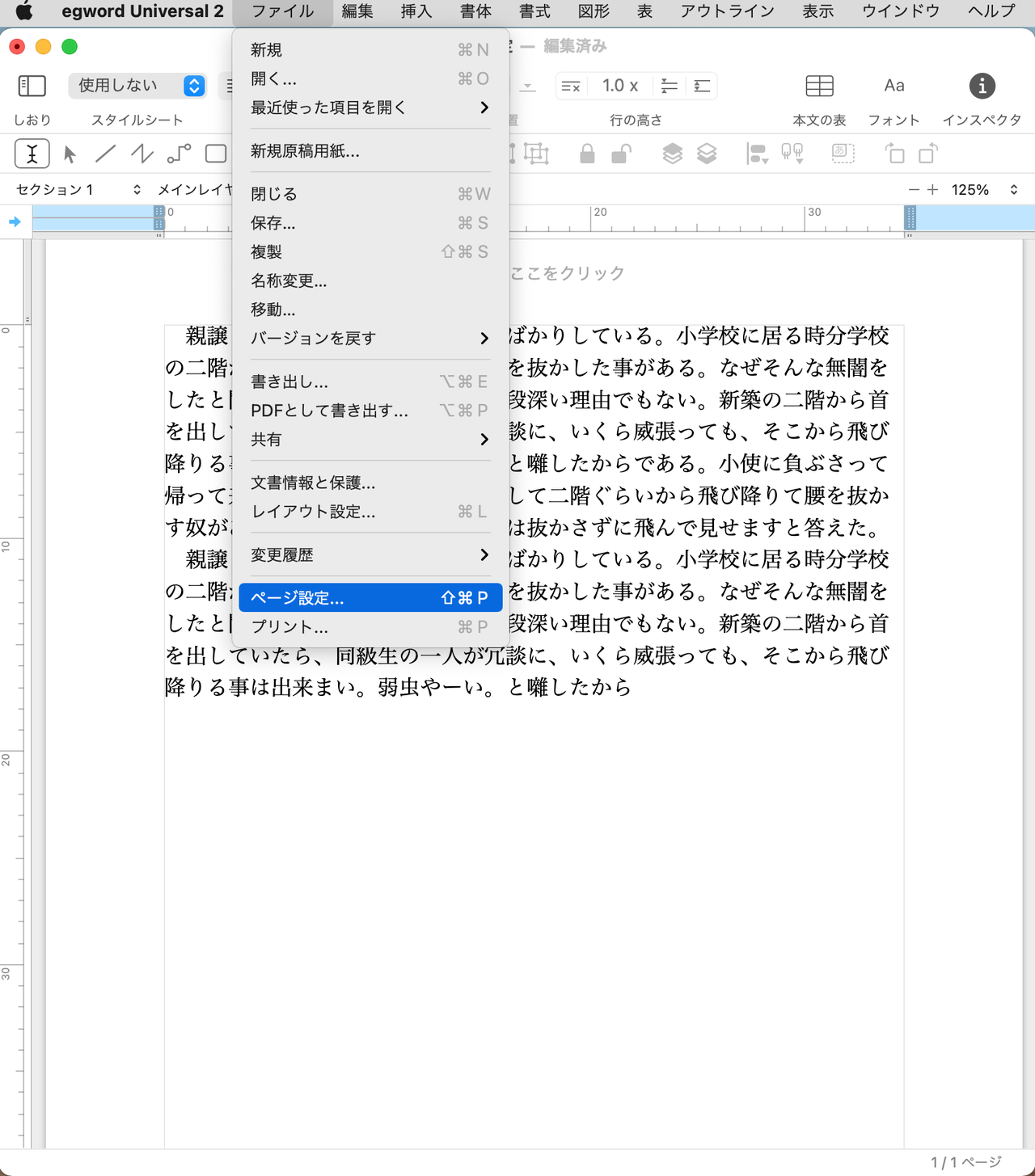Open the 挿入 menu

coord(416,11)
